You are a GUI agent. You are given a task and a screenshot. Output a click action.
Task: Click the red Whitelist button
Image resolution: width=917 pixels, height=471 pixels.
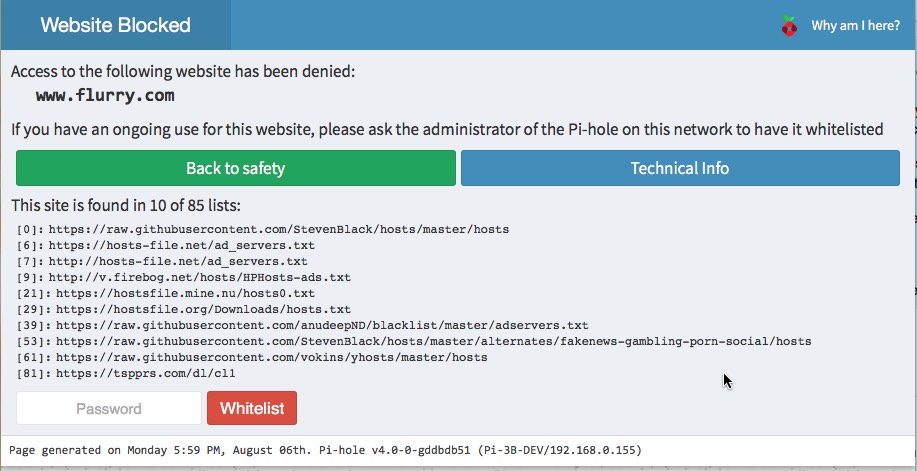tap(252, 408)
